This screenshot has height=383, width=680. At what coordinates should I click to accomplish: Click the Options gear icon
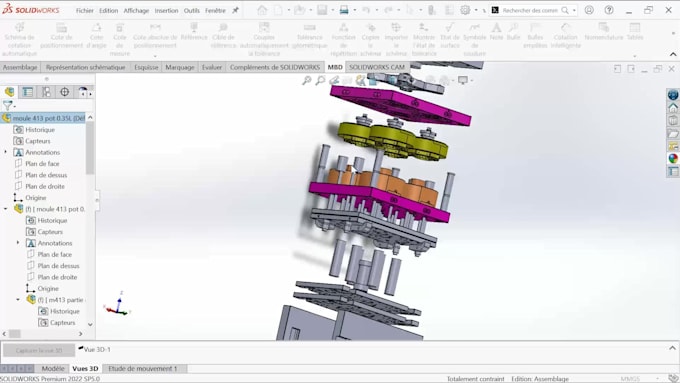[465, 10]
